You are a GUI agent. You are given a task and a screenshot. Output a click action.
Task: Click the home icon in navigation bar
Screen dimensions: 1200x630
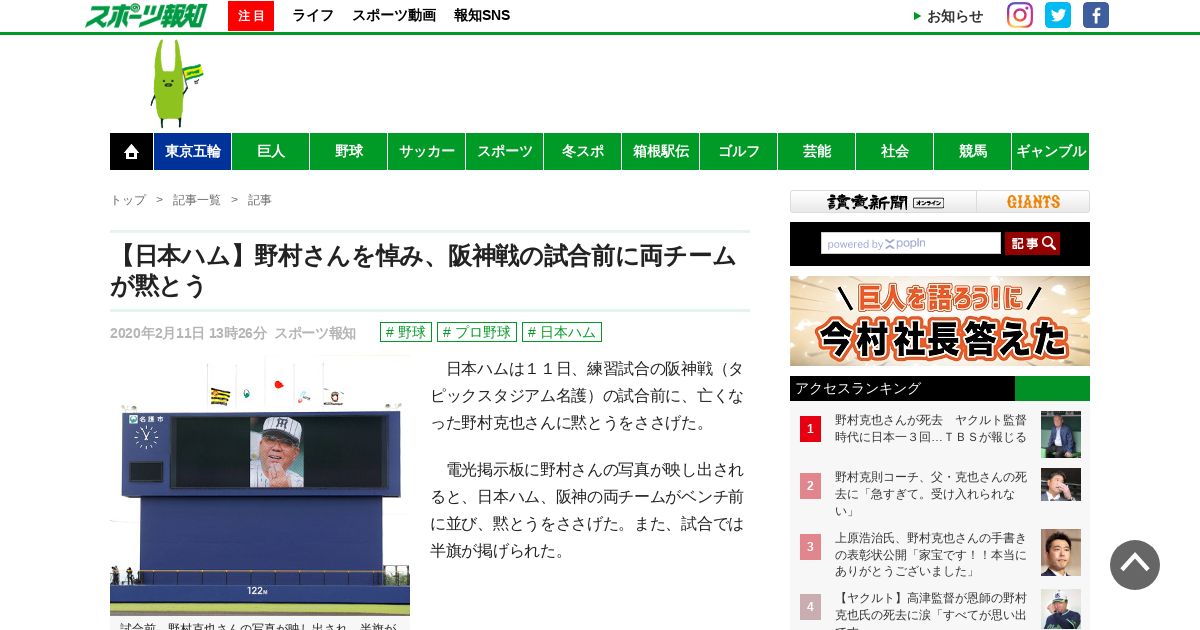click(x=131, y=152)
